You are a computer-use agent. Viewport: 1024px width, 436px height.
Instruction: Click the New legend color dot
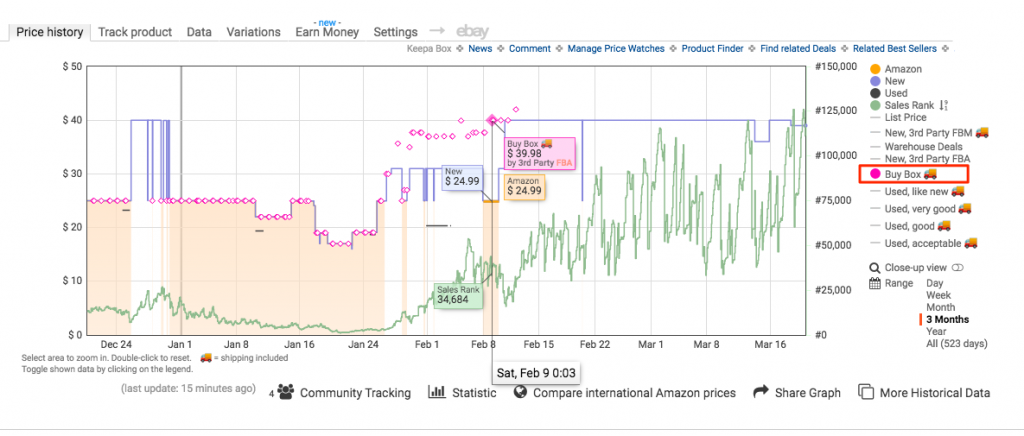876,81
